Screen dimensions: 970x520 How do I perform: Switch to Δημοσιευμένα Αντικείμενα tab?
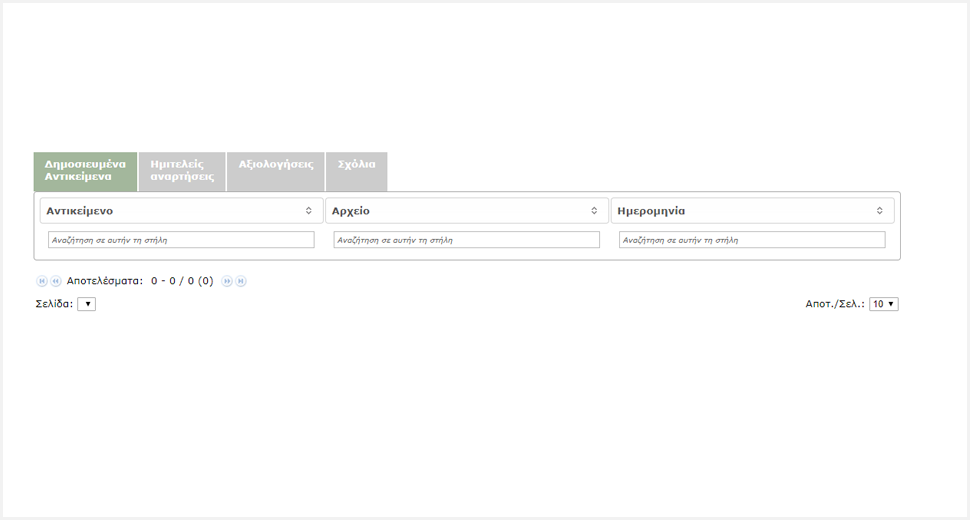(x=85, y=170)
